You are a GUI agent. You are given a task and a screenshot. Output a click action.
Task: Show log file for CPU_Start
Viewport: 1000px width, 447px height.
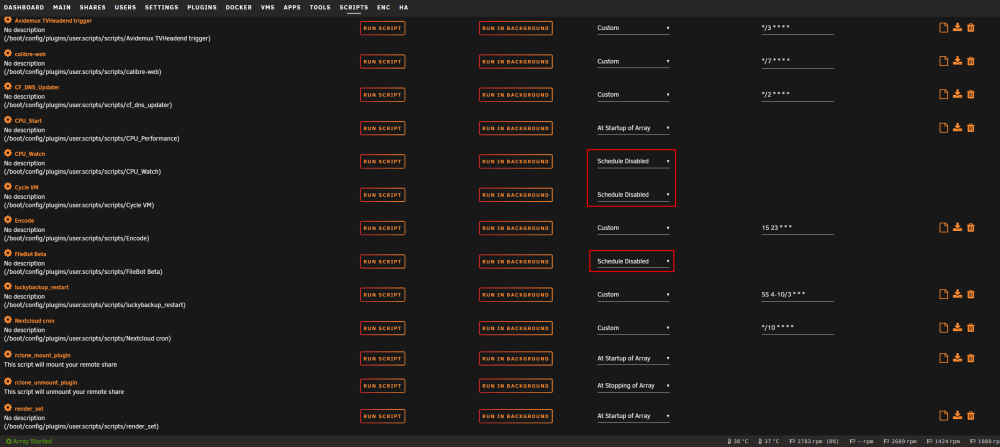coord(943,128)
